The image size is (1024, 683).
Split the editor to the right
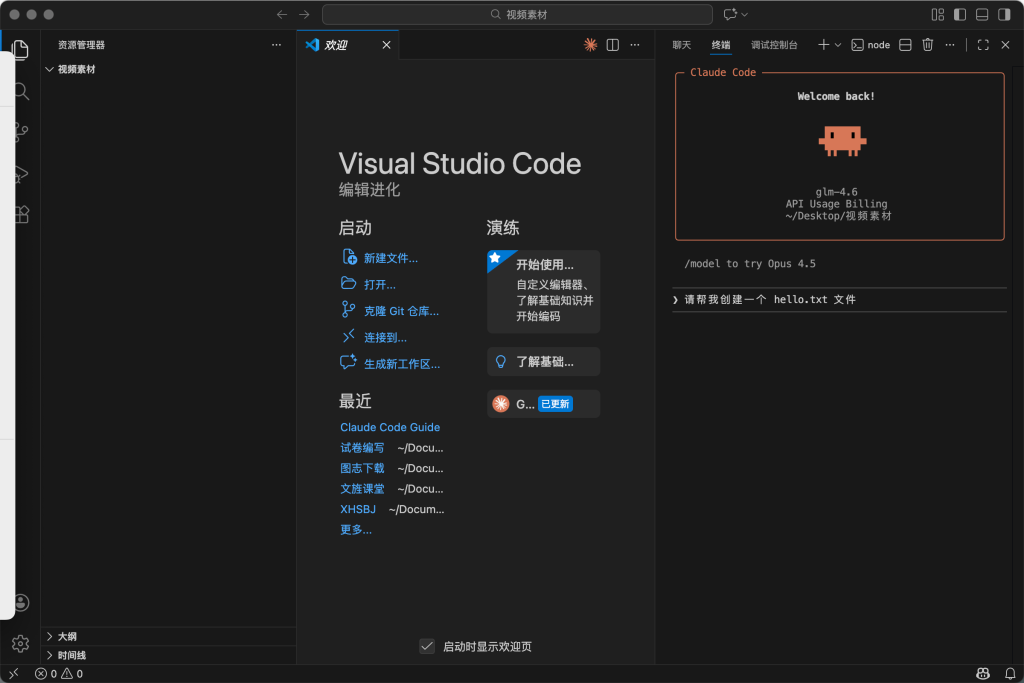pyautogui.click(x=613, y=45)
